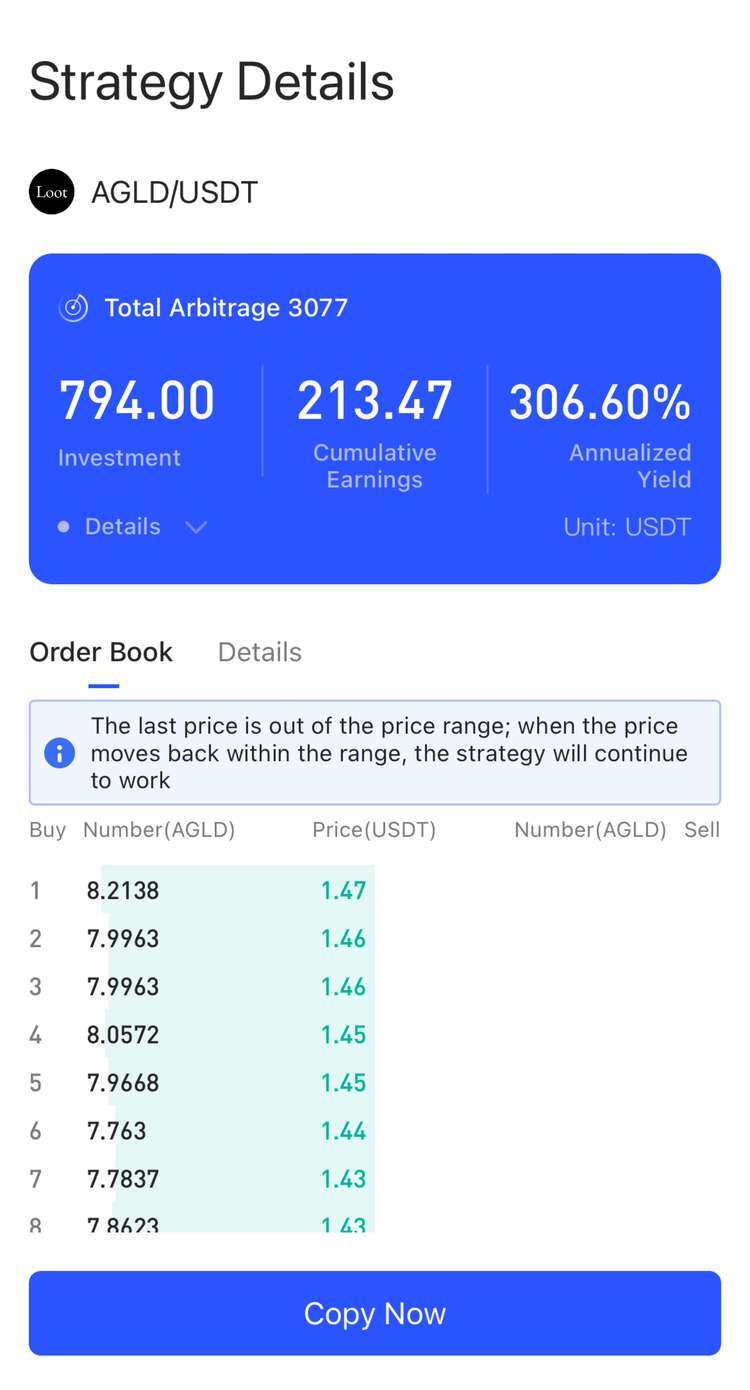Select the 794.00 Investment value

point(137,401)
